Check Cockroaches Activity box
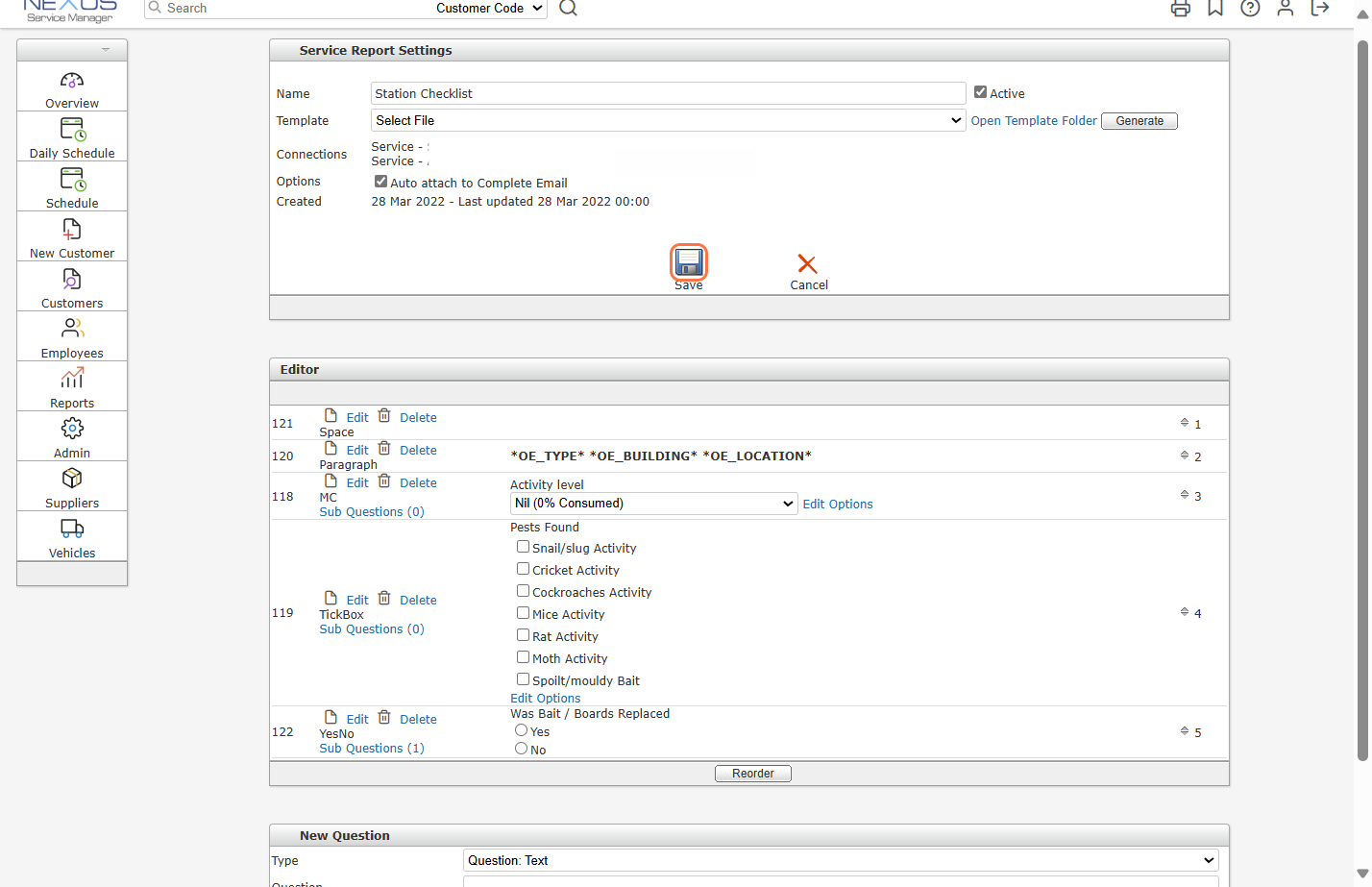1372x887 pixels. (x=523, y=590)
